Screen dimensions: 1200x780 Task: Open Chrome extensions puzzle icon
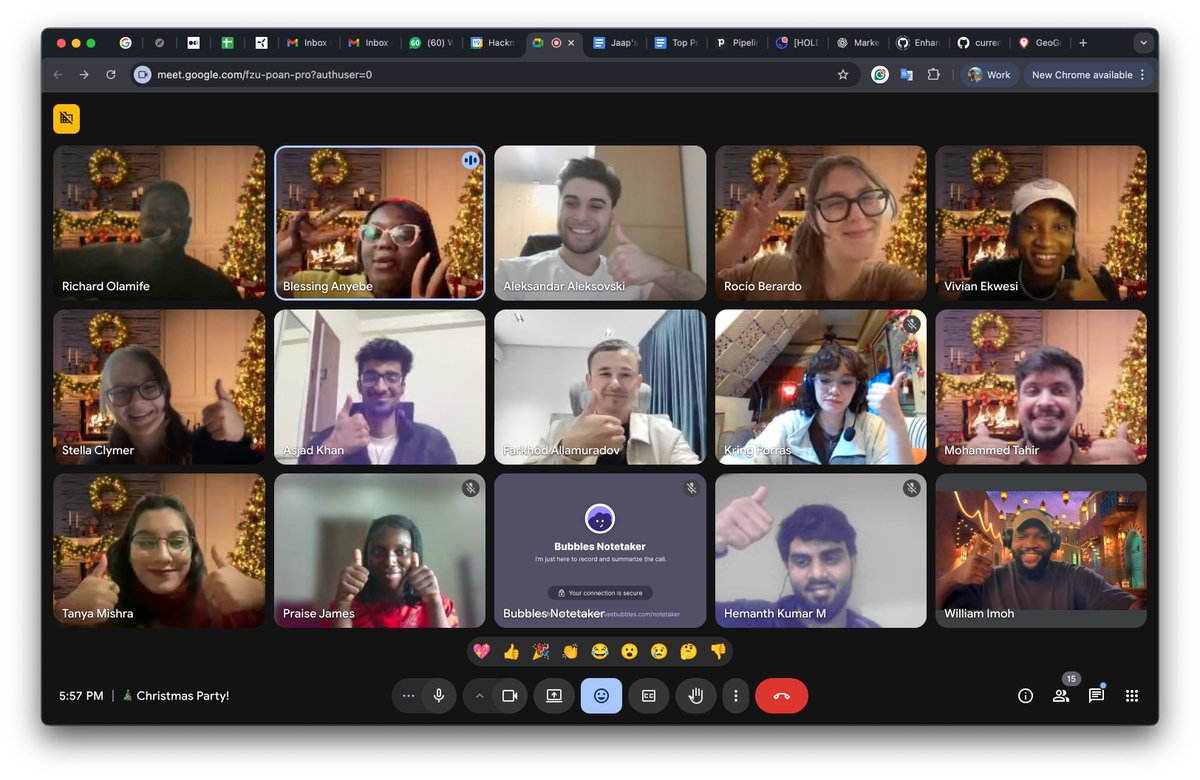click(x=933, y=74)
